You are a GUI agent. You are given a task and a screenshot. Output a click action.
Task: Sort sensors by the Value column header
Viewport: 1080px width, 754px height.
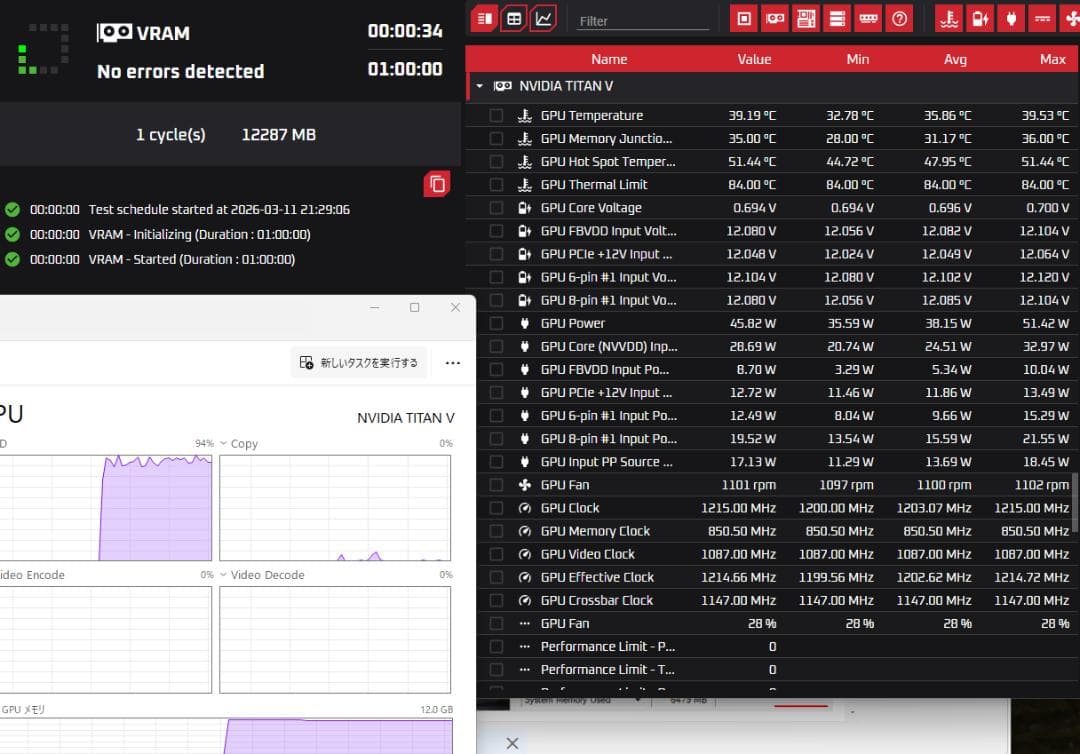(x=754, y=59)
